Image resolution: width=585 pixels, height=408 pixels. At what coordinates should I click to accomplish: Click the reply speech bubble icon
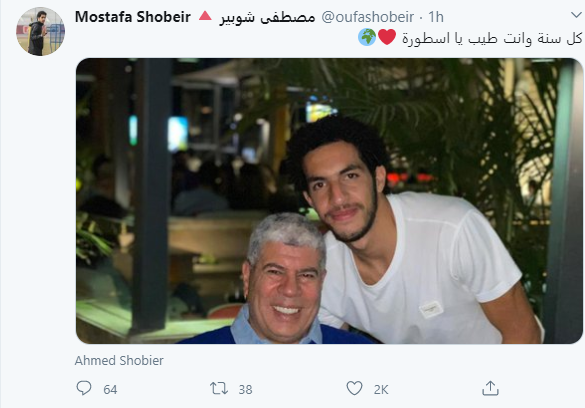84,388
